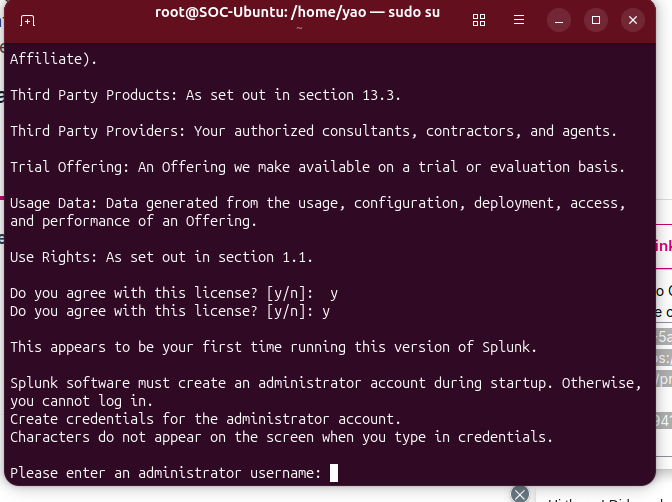Click 'Splunk software must create an administrator' line
This screenshot has height=502, width=672.
point(326,383)
